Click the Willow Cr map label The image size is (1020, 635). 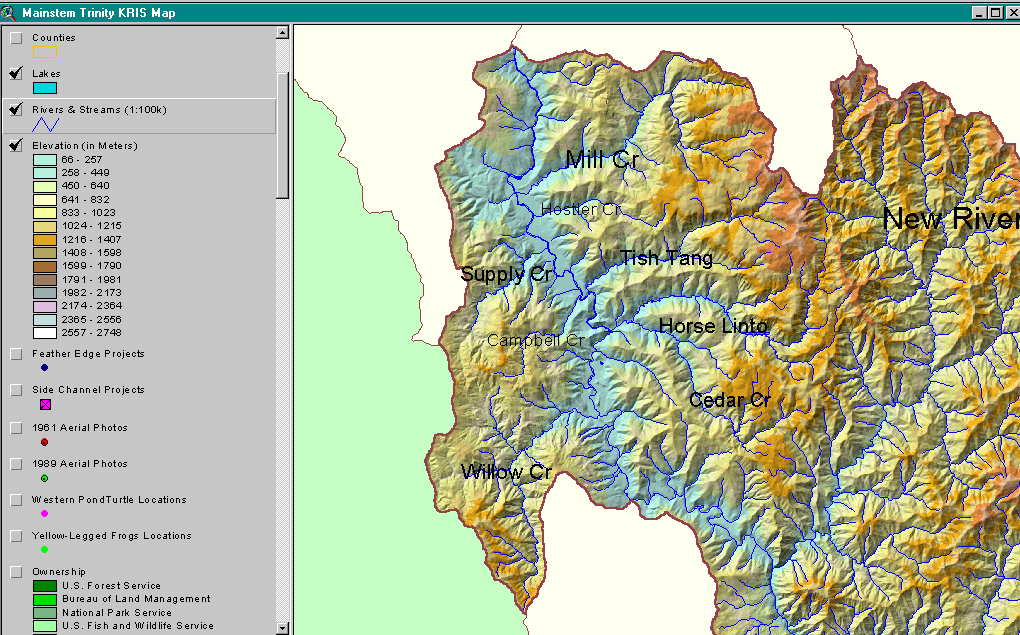[x=506, y=472]
